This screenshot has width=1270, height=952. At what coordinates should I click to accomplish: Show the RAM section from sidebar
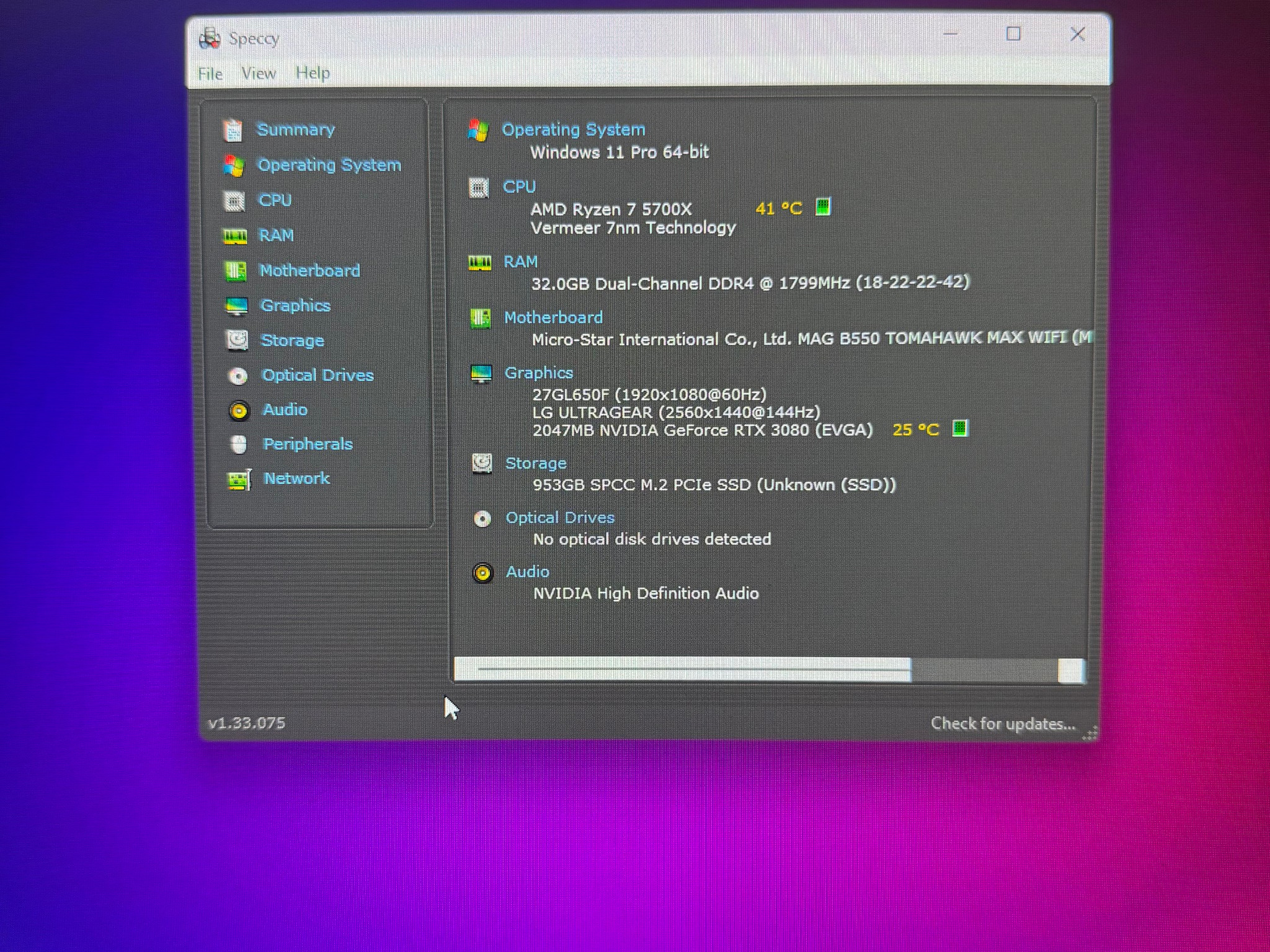(x=277, y=236)
